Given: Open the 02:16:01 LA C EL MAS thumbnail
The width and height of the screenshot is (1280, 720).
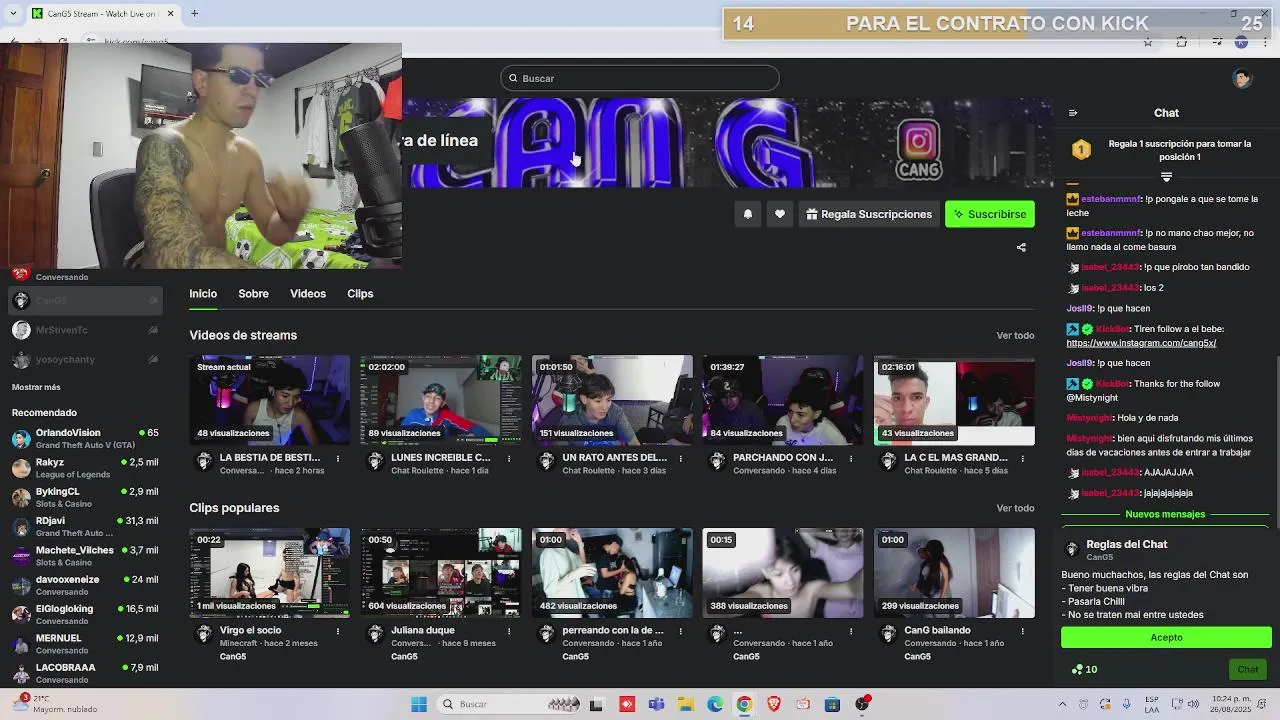Looking at the screenshot, I should click(954, 400).
